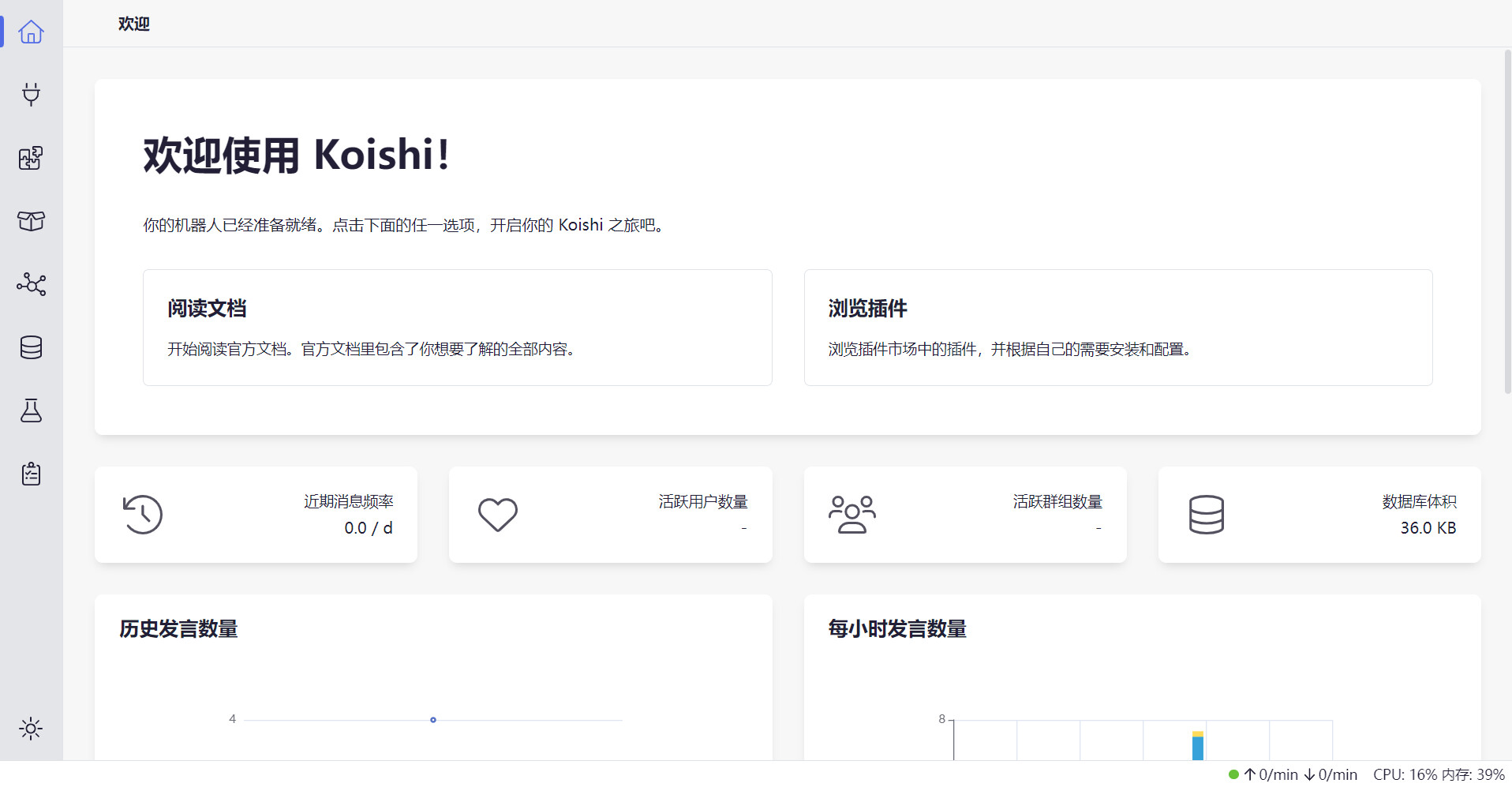Open the box dependencies sidebar icon
This screenshot has height=787, width=1512.
31,221
